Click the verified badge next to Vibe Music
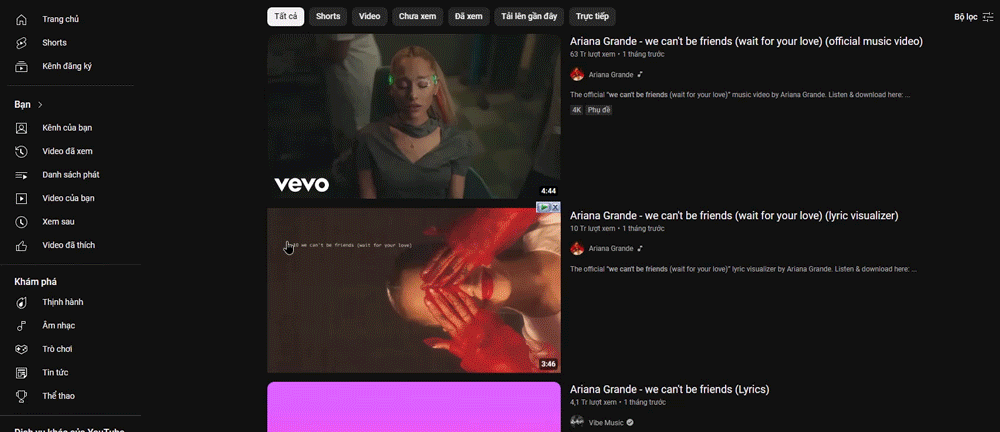1000x432 pixels. tap(629, 422)
